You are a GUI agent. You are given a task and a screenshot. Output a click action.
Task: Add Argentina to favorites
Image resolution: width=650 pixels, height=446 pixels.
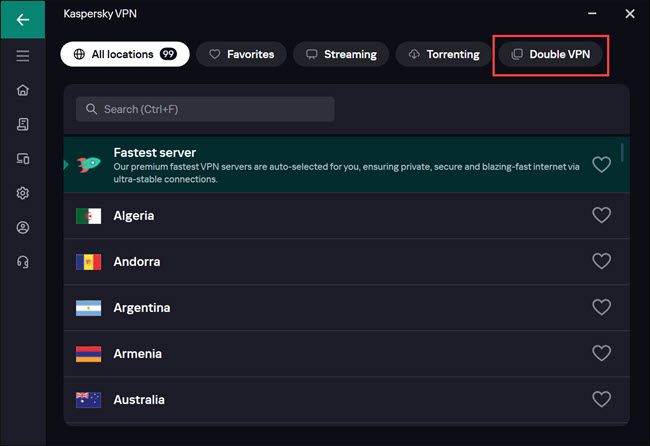601,308
